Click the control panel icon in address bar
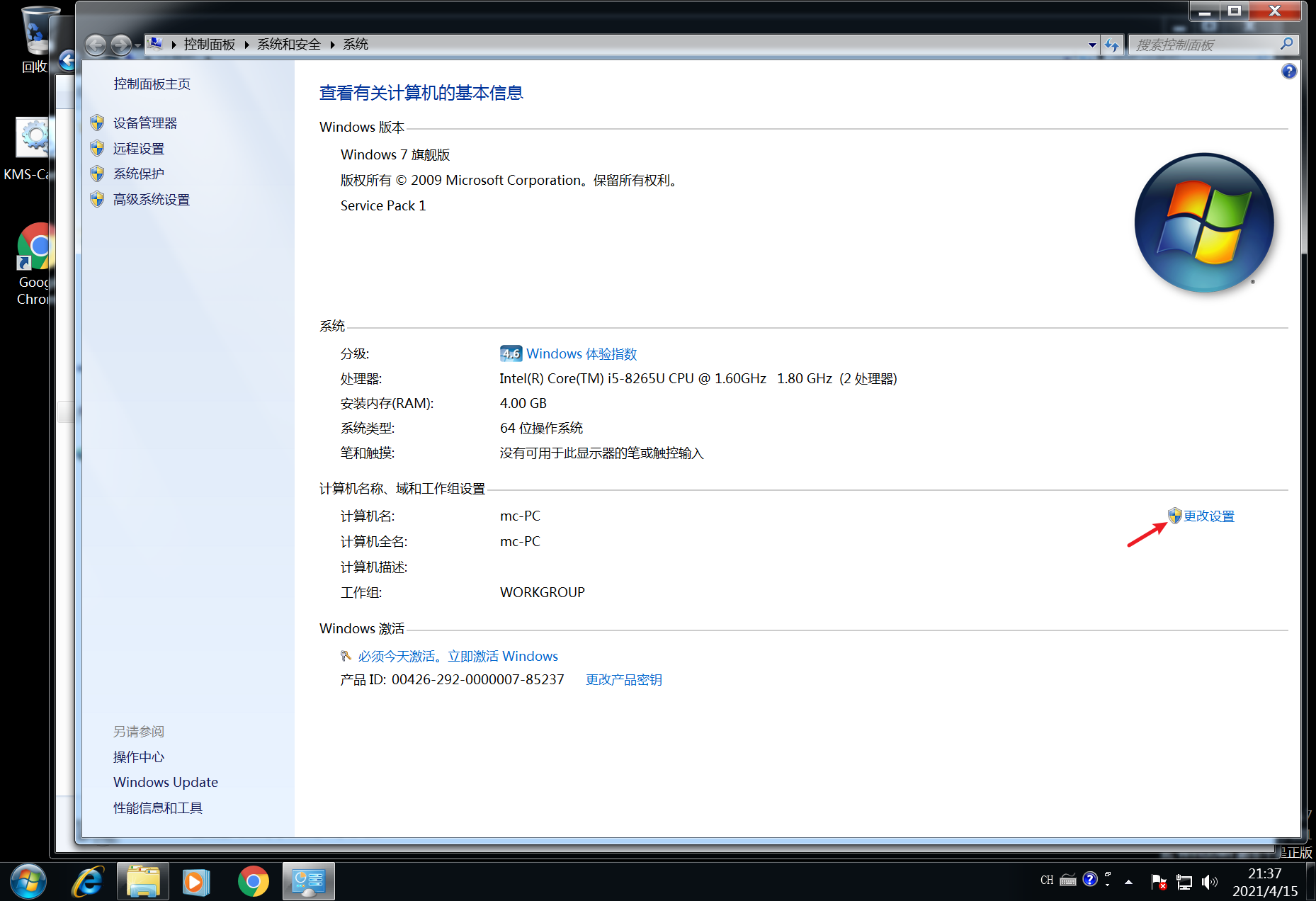1316x901 pixels. pyautogui.click(x=155, y=44)
